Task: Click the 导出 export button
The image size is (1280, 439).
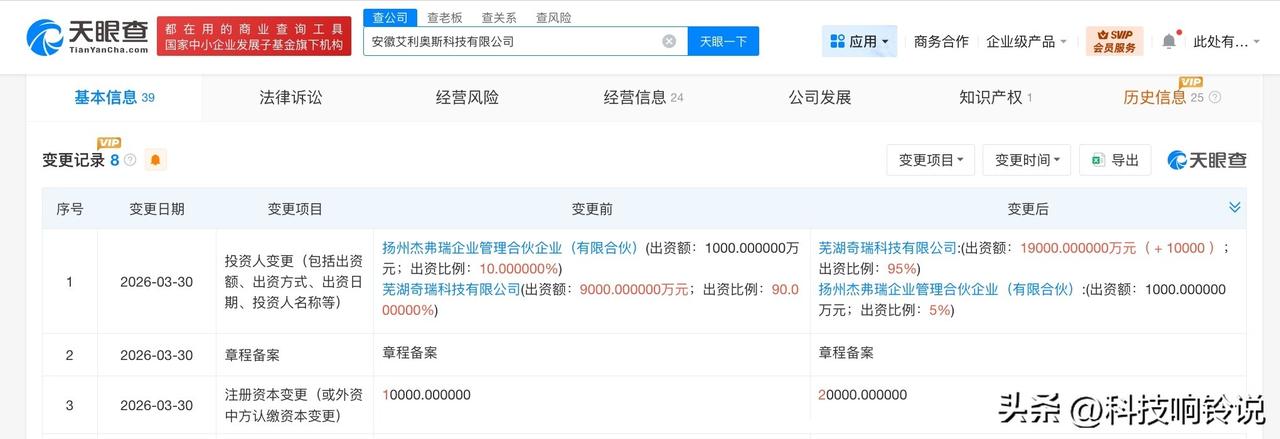Action: click(1115, 160)
